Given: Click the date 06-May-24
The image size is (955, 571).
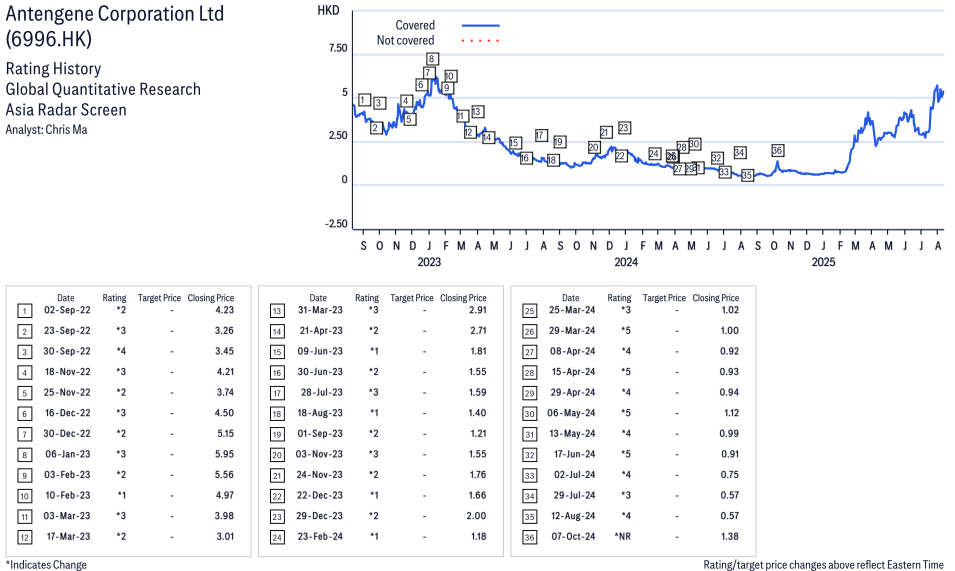Looking at the screenshot, I should click(x=571, y=413).
